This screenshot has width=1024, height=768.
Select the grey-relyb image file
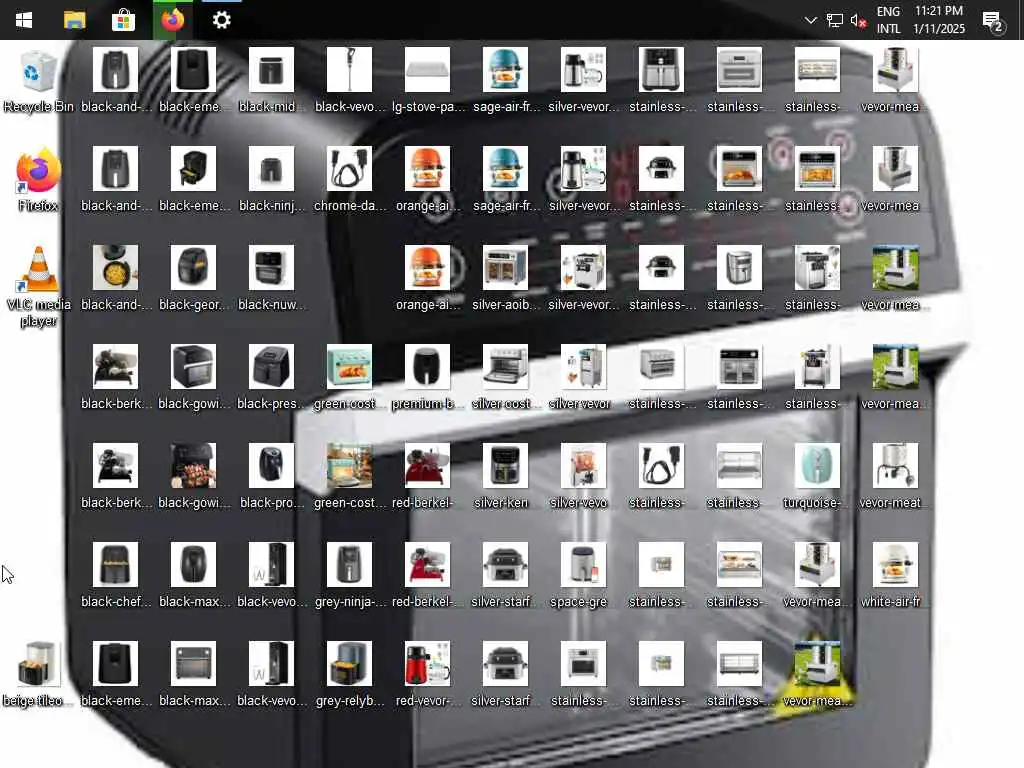(349, 675)
